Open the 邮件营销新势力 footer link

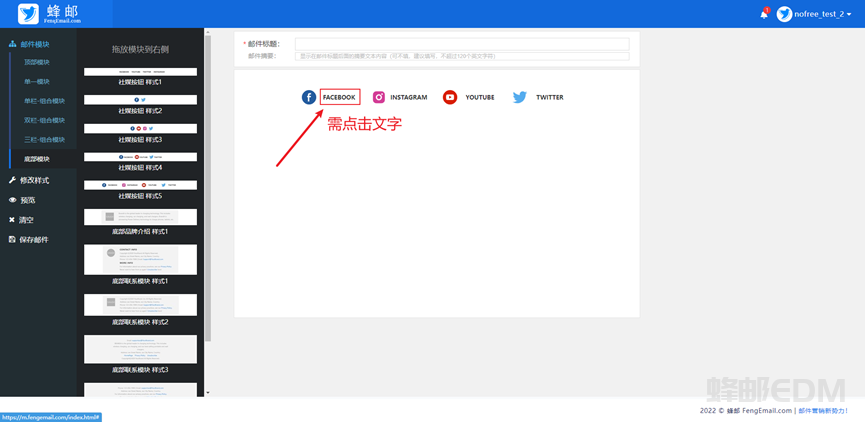click(823, 411)
